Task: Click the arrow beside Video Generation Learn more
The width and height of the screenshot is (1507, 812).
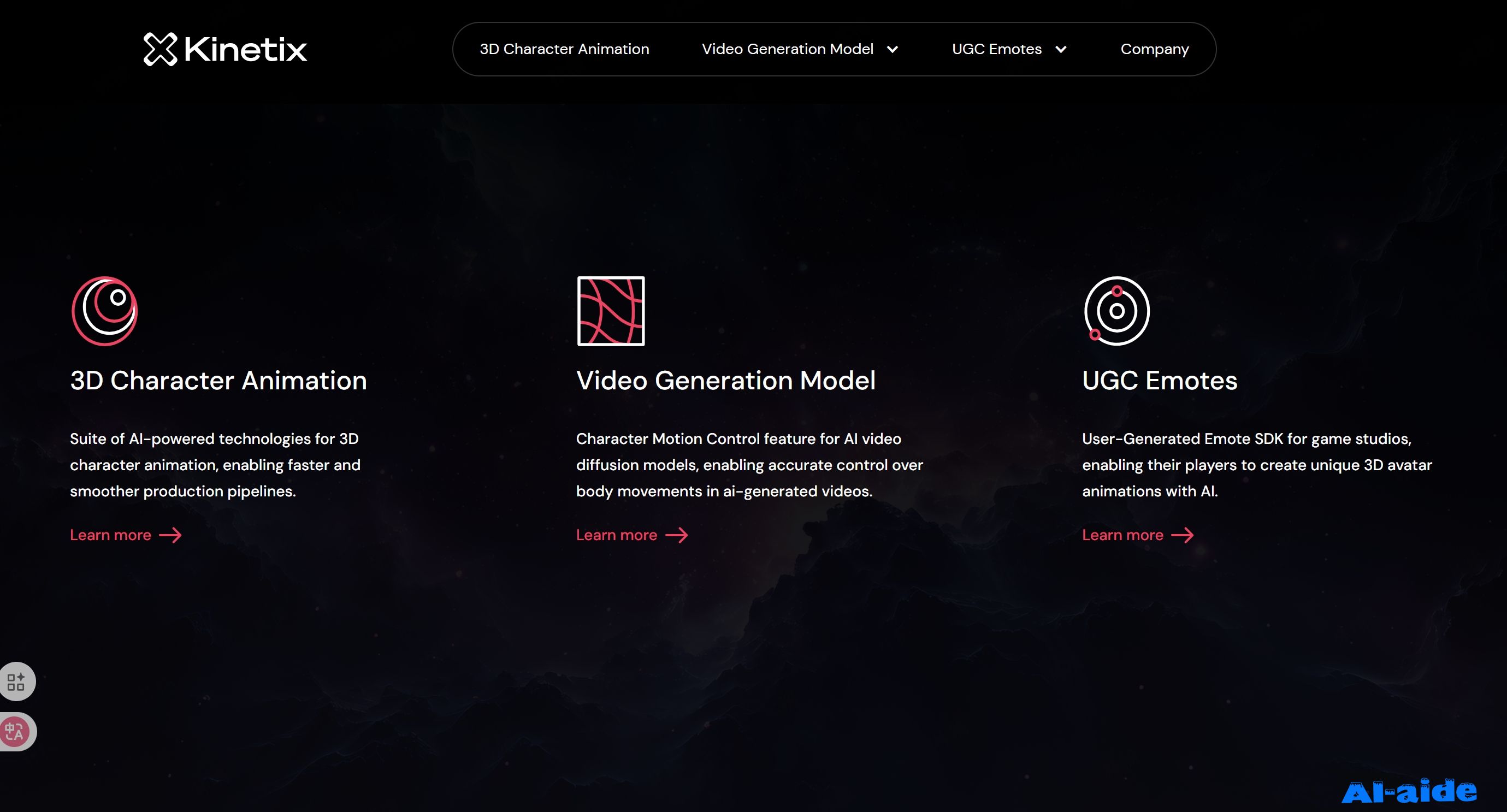Action: tap(677, 535)
